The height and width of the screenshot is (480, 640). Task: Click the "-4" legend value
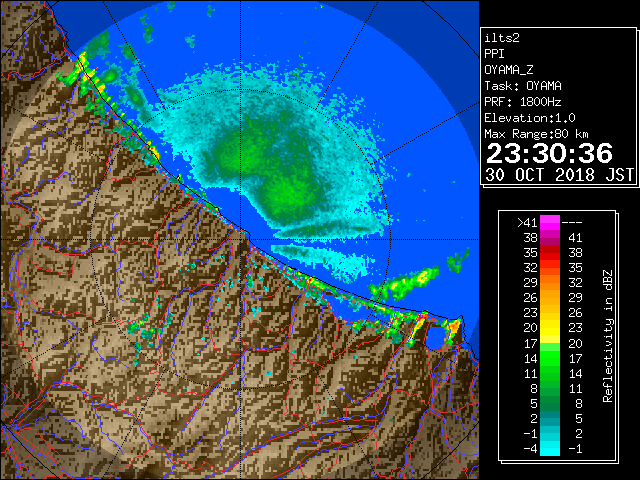[530, 449]
